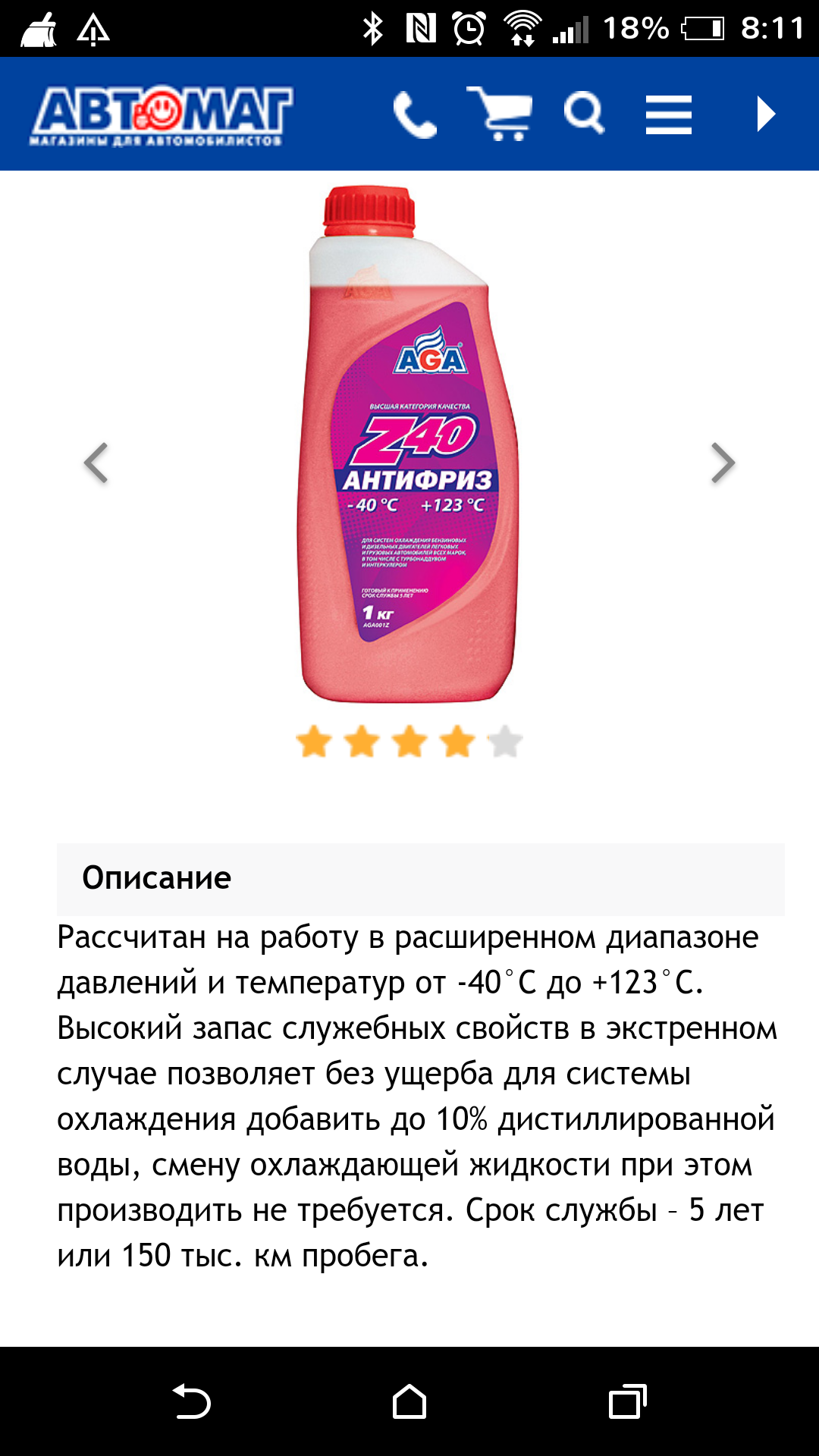Open the Описание section tab
The image size is (819, 1456).
click(x=421, y=879)
